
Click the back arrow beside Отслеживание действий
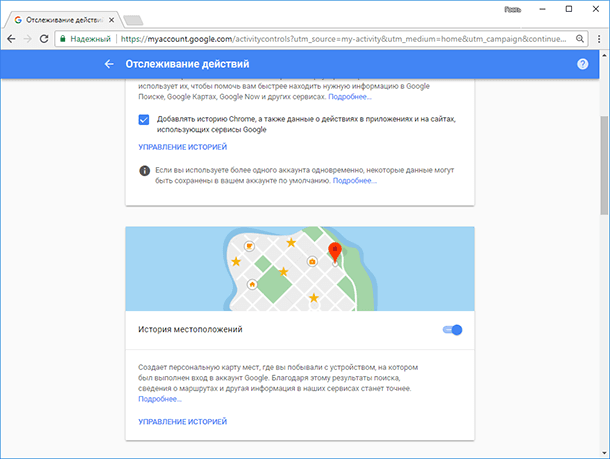pos(109,64)
